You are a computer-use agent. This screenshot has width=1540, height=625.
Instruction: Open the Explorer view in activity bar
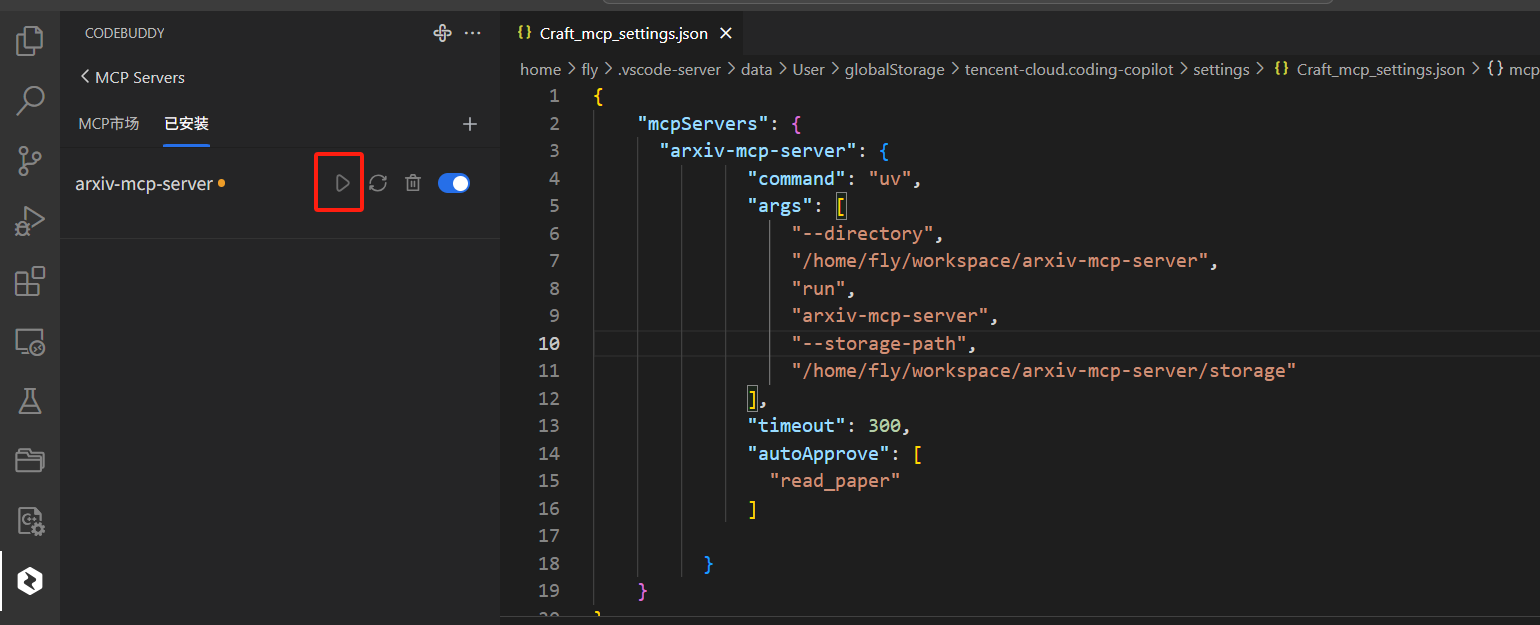30,41
